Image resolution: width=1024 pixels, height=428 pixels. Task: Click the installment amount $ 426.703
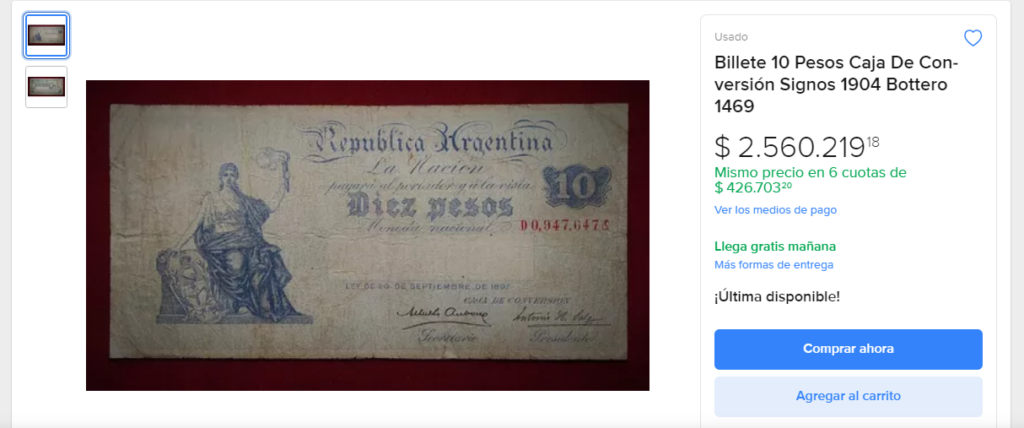(x=753, y=188)
